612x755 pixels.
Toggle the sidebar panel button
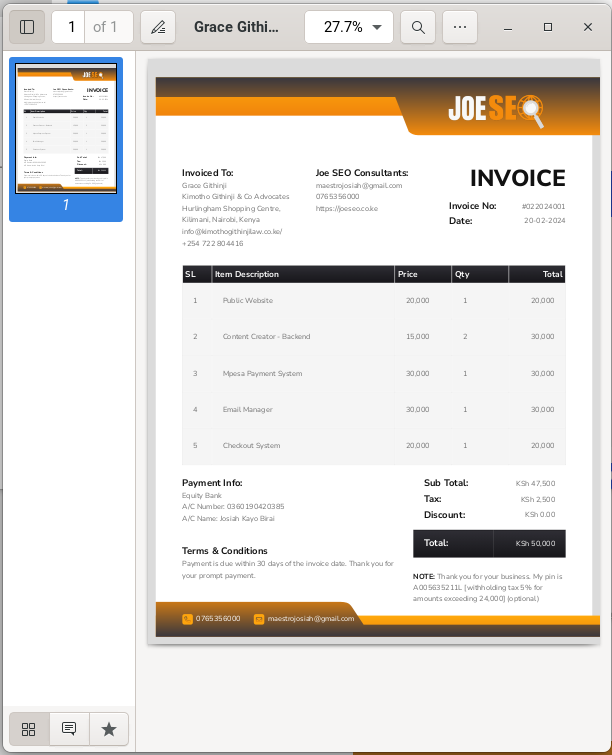(27, 27)
